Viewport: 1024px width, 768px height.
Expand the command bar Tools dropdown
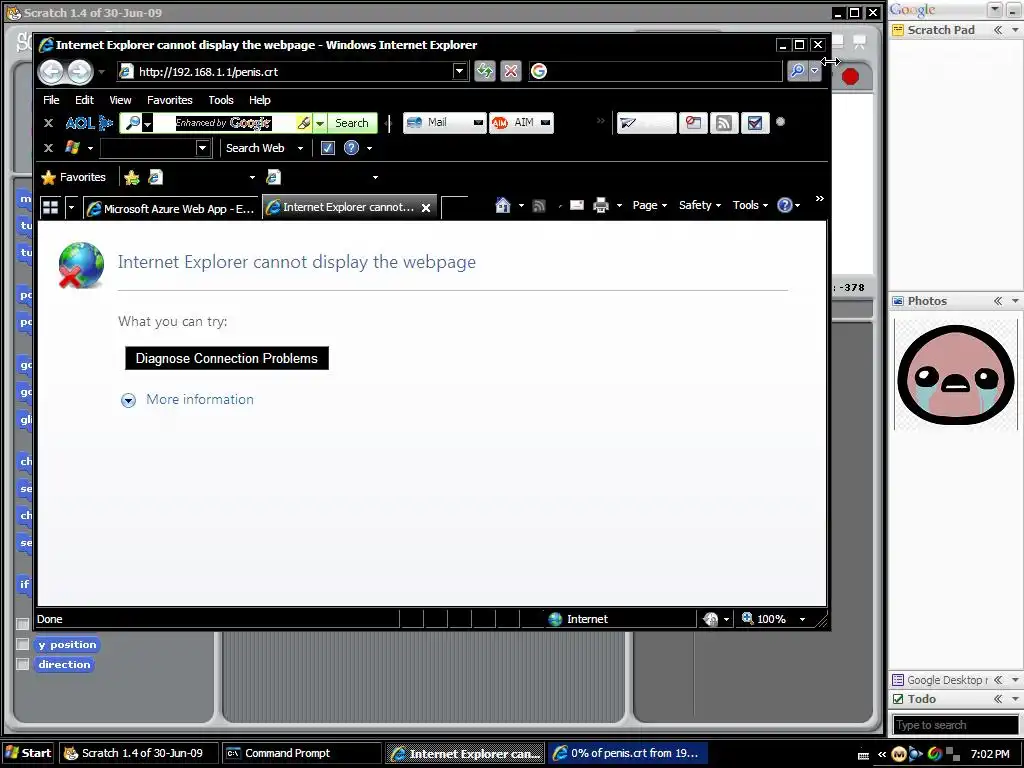pyautogui.click(x=750, y=206)
